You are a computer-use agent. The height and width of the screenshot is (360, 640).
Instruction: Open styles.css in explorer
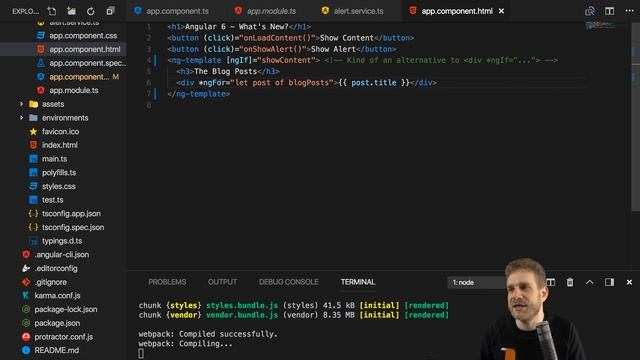click(58, 186)
